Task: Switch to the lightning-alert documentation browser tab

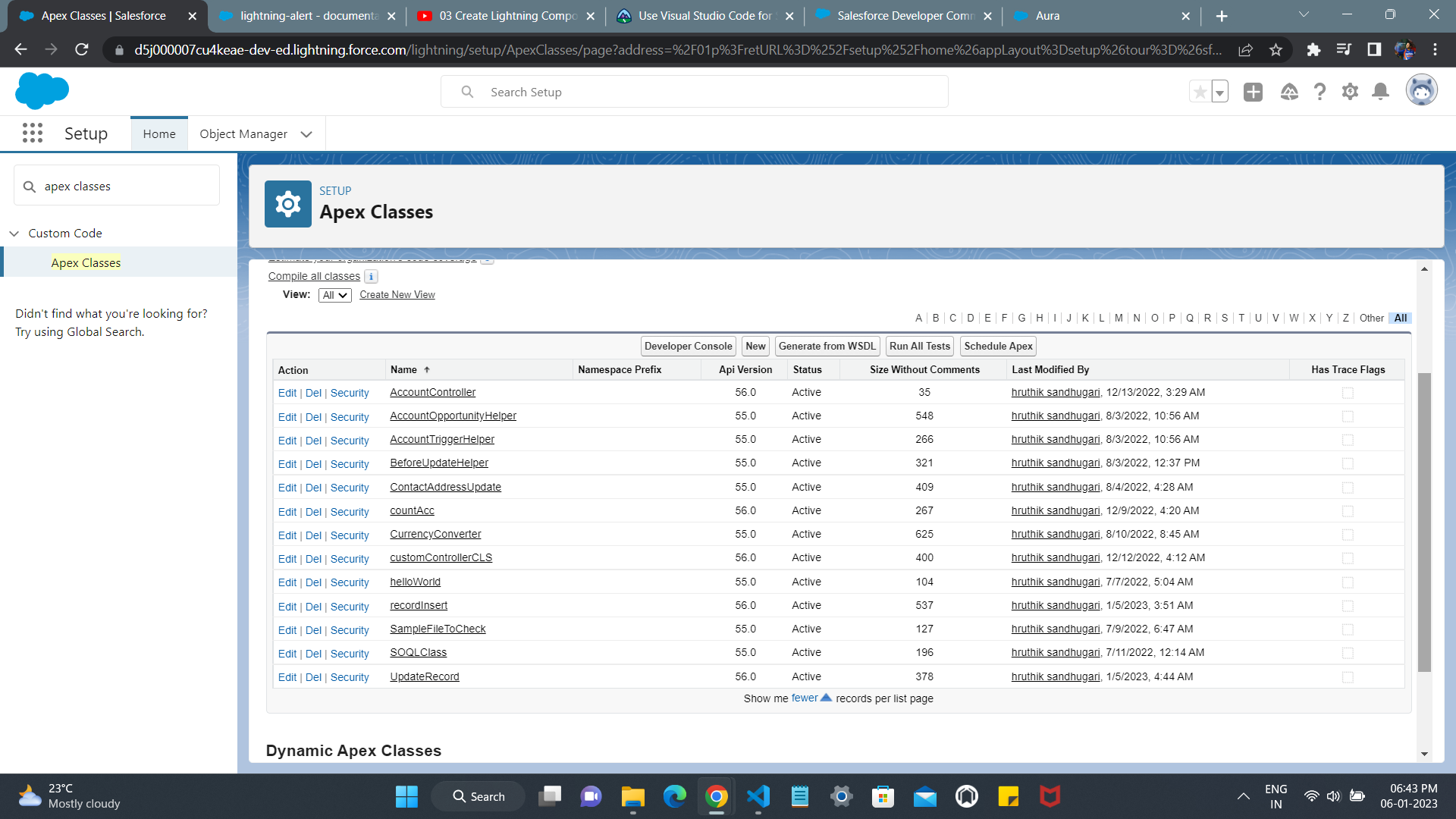Action: [308, 16]
